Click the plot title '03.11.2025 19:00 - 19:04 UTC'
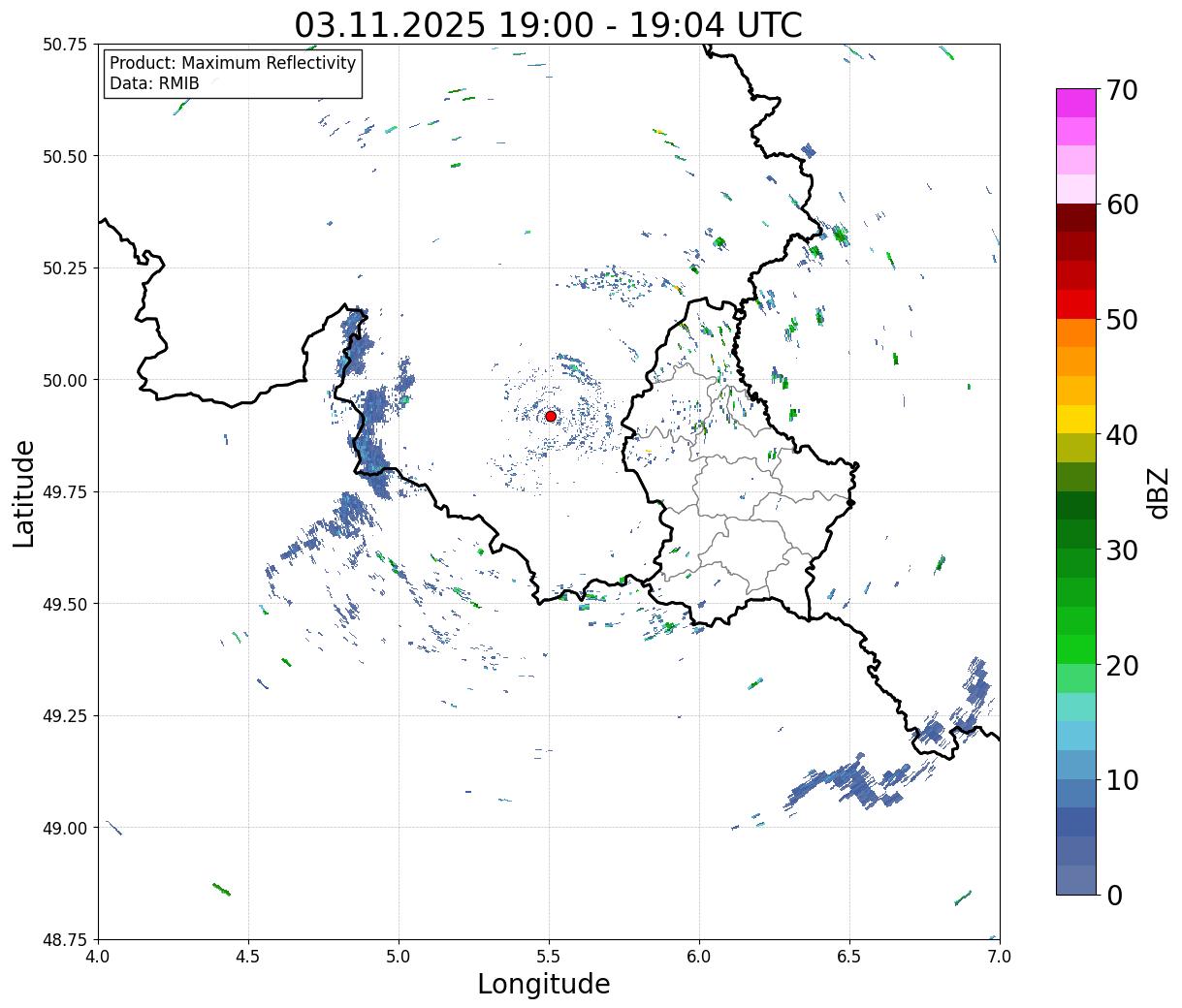Image resolution: width=1182 pixels, height=1008 pixels. coord(548,24)
